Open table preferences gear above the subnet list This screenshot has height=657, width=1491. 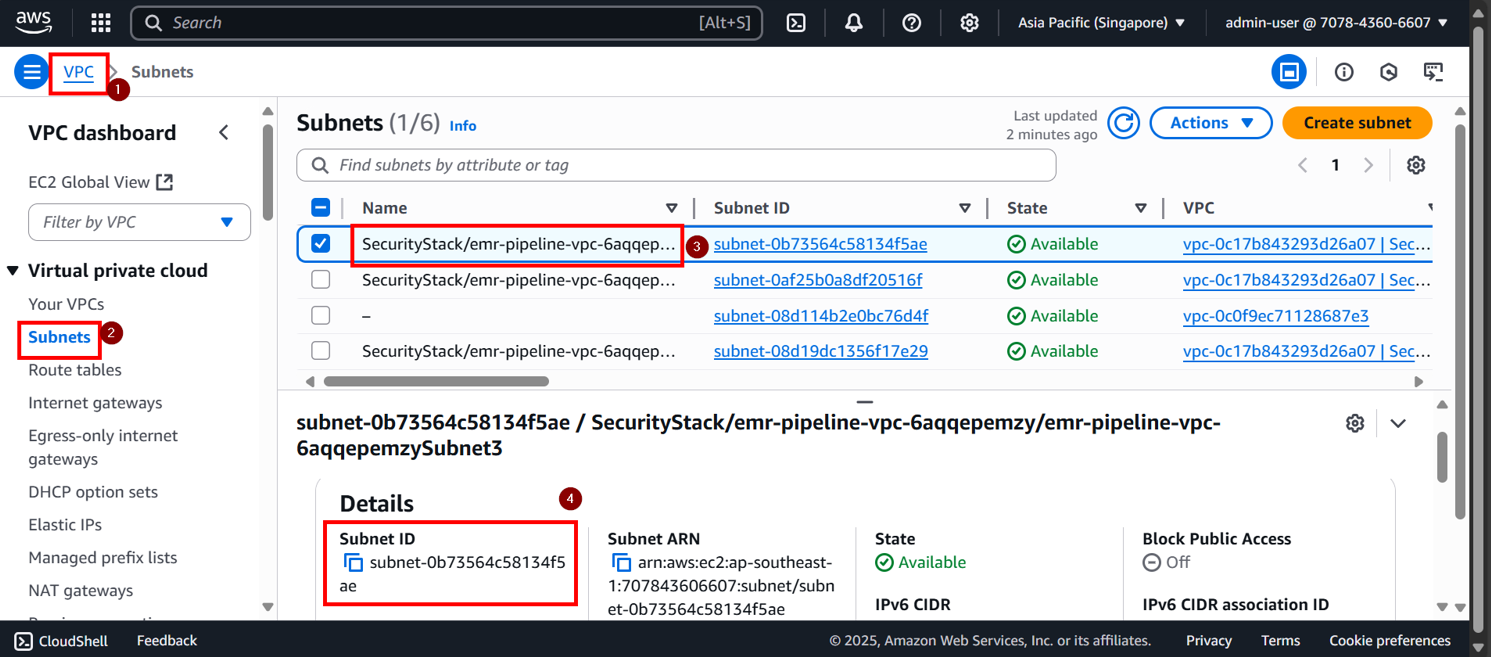[1416, 164]
